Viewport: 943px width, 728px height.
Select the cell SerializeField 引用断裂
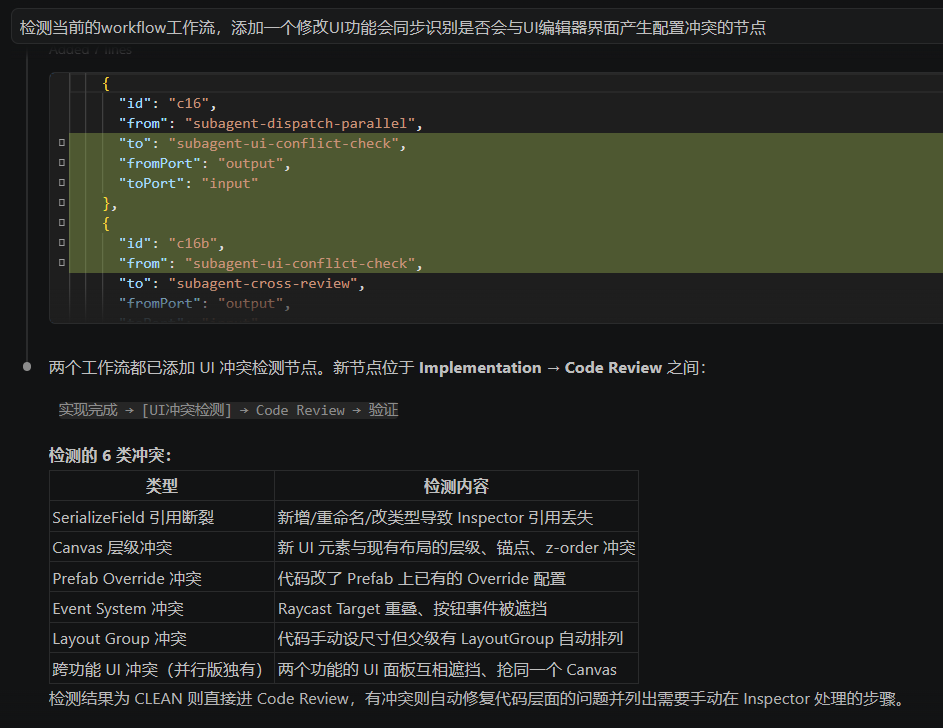[162, 517]
